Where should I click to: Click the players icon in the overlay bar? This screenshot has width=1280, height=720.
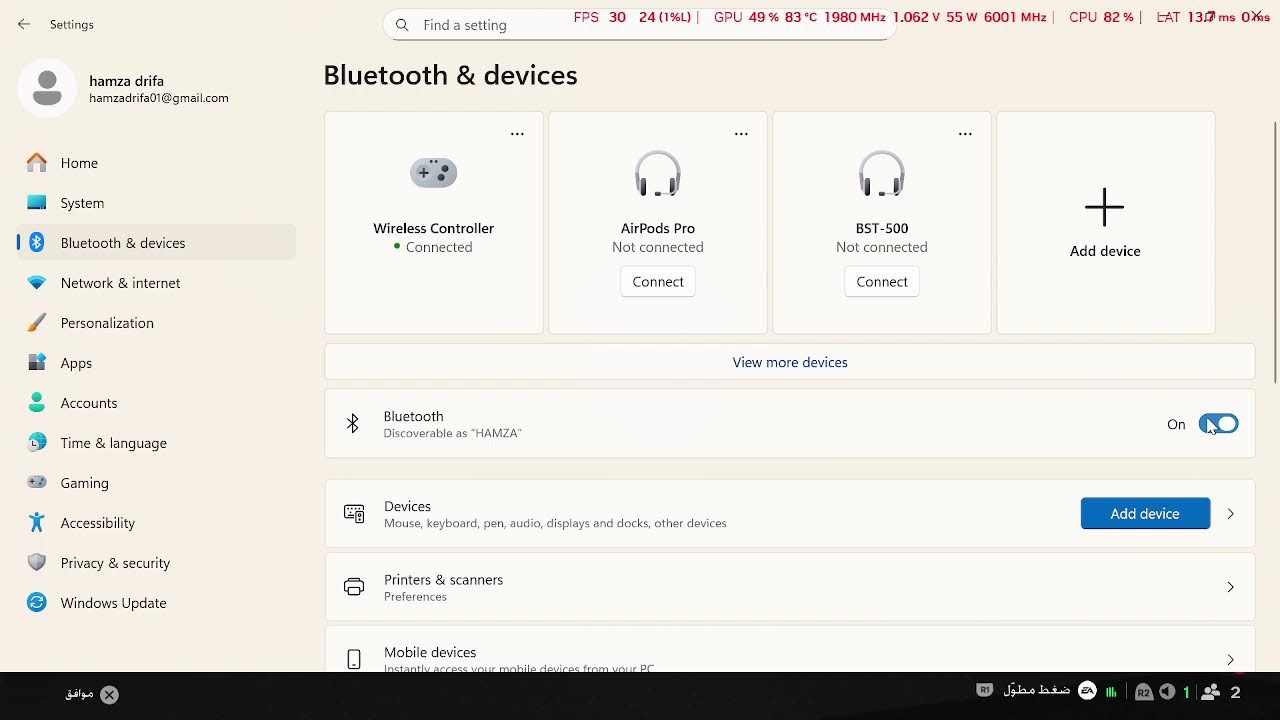click(1211, 692)
